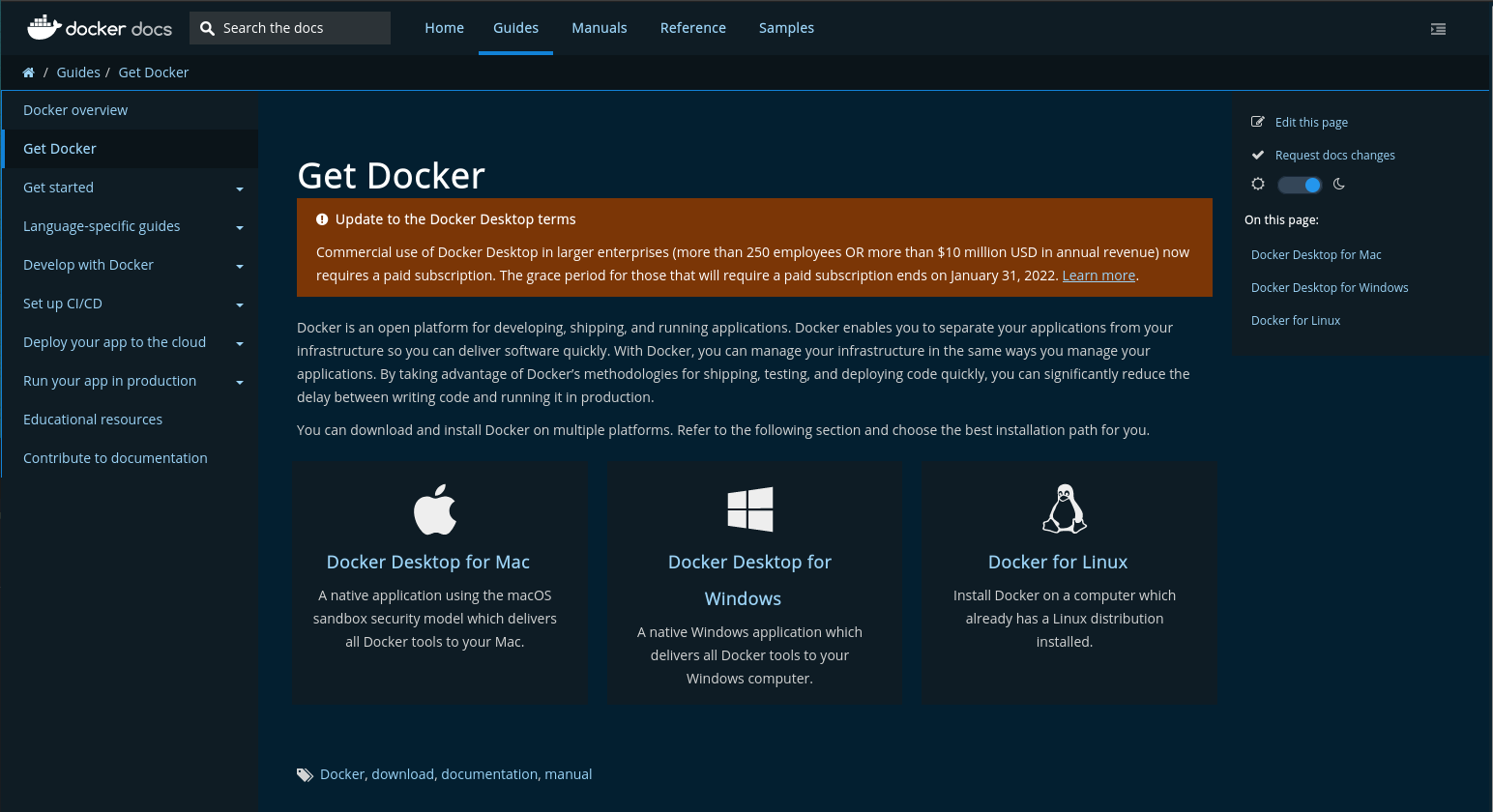Click the Docker keyword tag
This screenshot has height=812, width=1493.
(x=342, y=774)
